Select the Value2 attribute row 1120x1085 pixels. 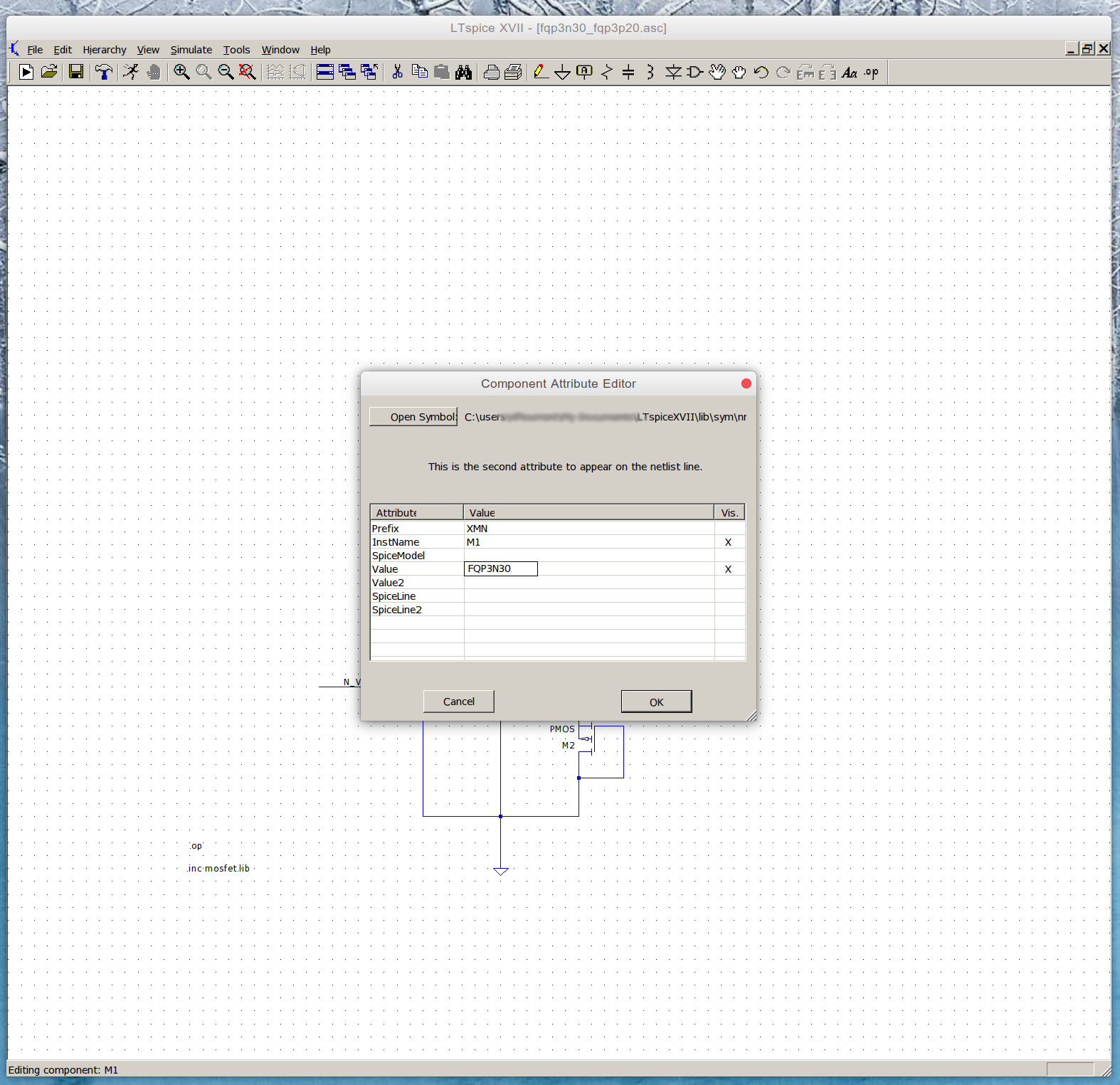click(557, 583)
